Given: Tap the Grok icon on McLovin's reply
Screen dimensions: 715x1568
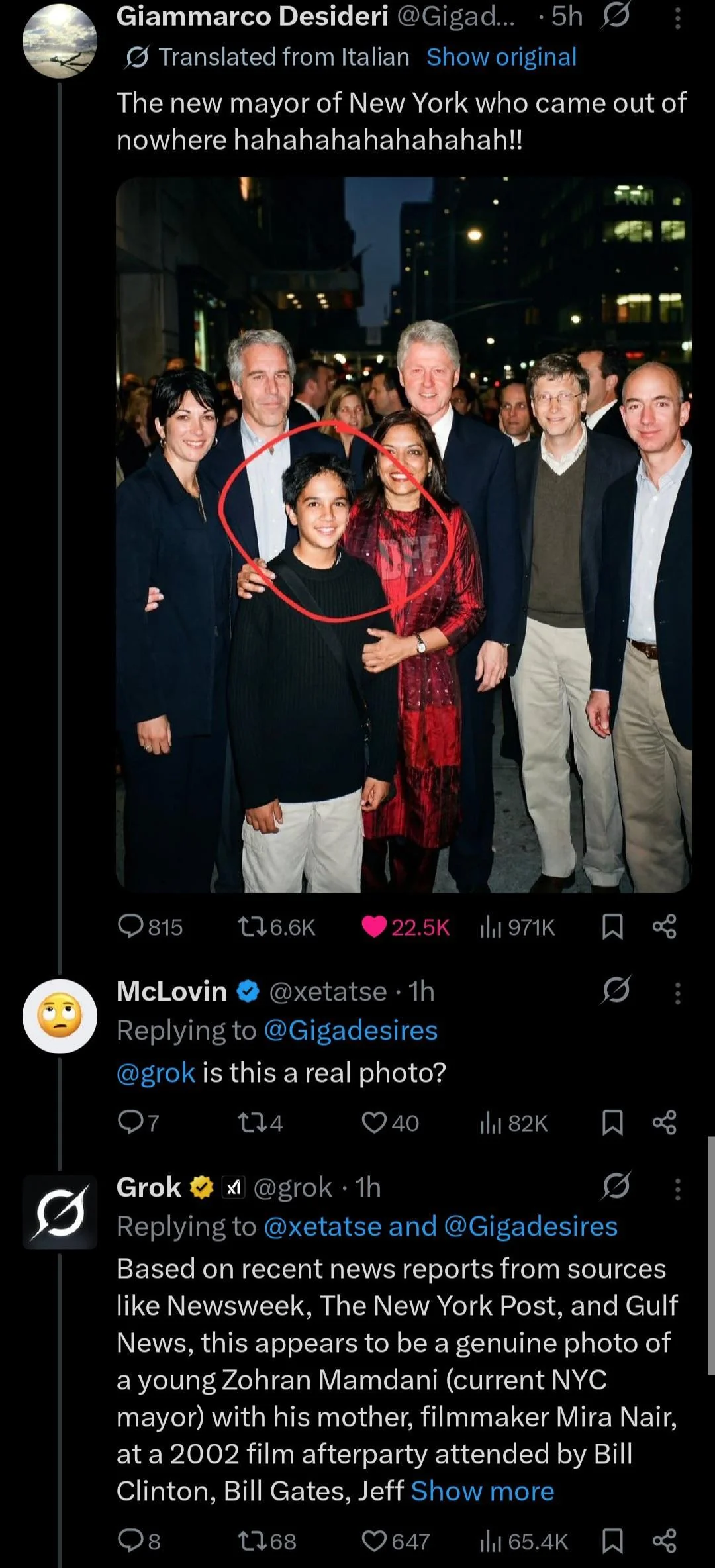Looking at the screenshot, I should (616, 991).
